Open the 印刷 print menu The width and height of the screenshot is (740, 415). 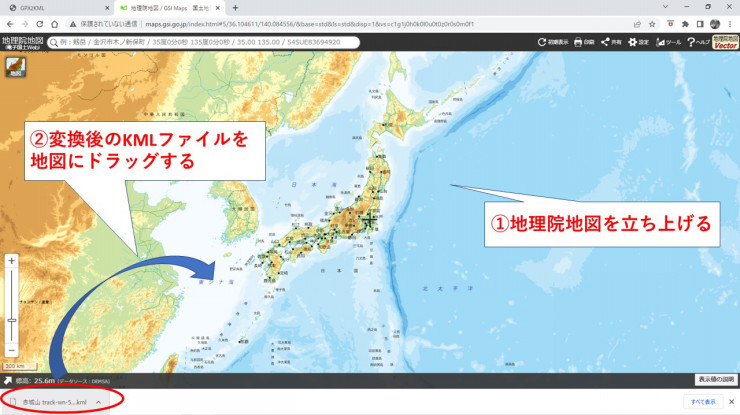pos(584,42)
